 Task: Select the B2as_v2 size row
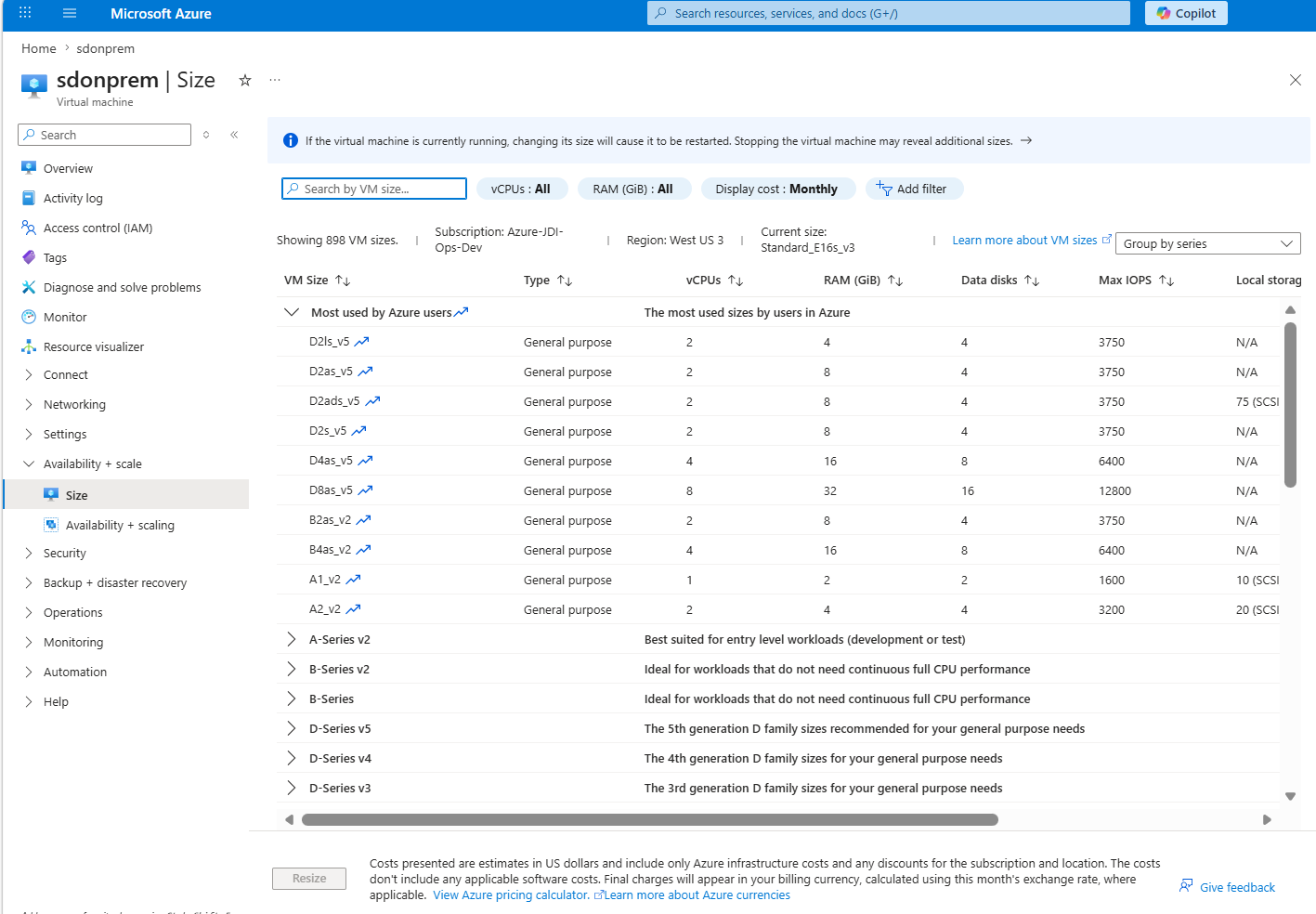click(x=778, y=520)
